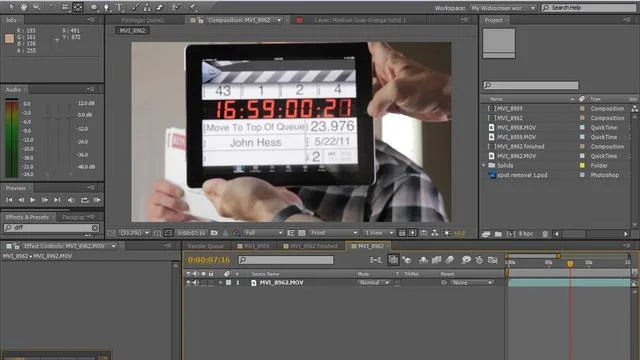Image resolution: width=640 pixels, height=360 pixels.
Task: Play the preview
Action: (x=32, y=200)
